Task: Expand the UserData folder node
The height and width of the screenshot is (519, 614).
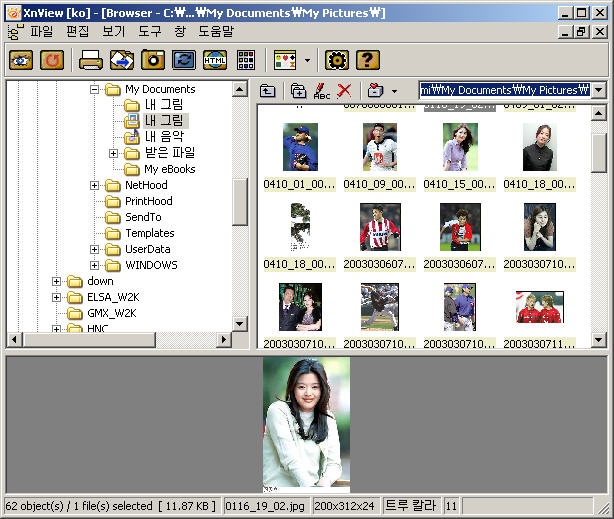Action: pyautogui.click(x=96, y=249)
